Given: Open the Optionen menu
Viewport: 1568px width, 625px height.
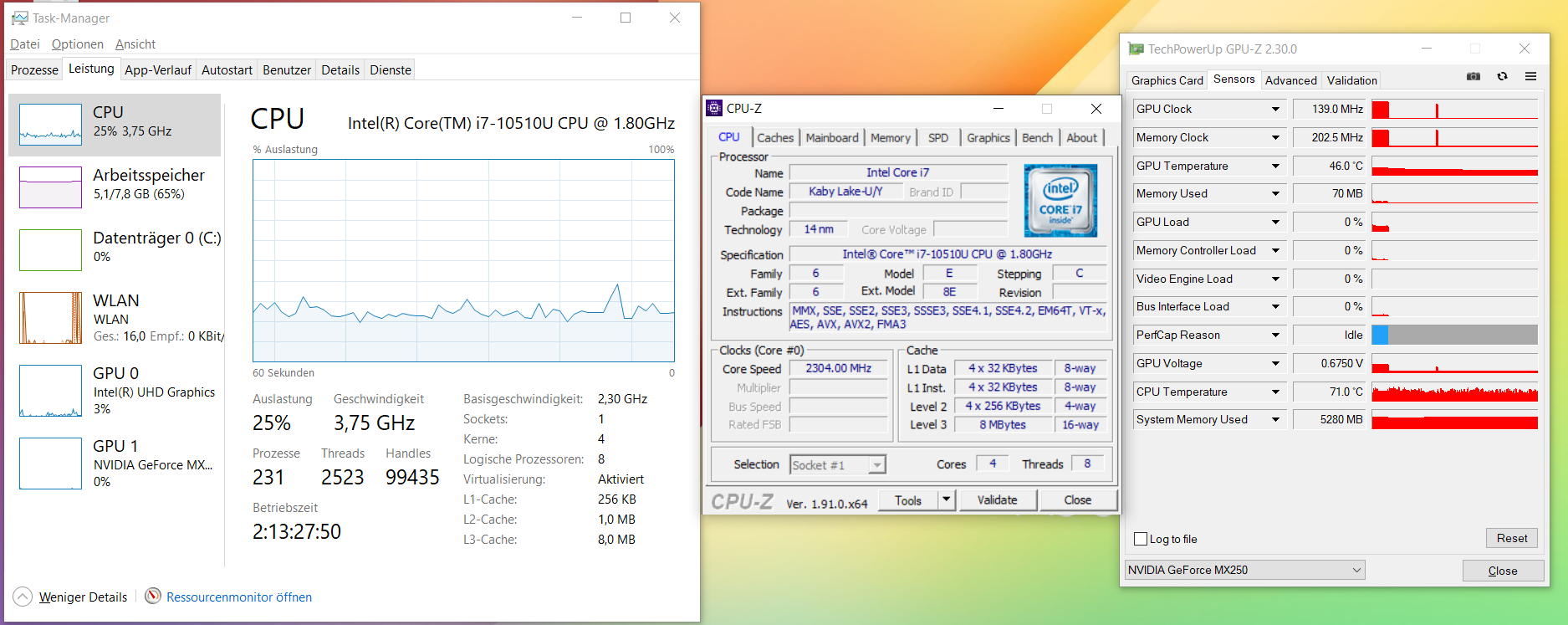Looking at the screenshot, I should [x=78, y=44].
